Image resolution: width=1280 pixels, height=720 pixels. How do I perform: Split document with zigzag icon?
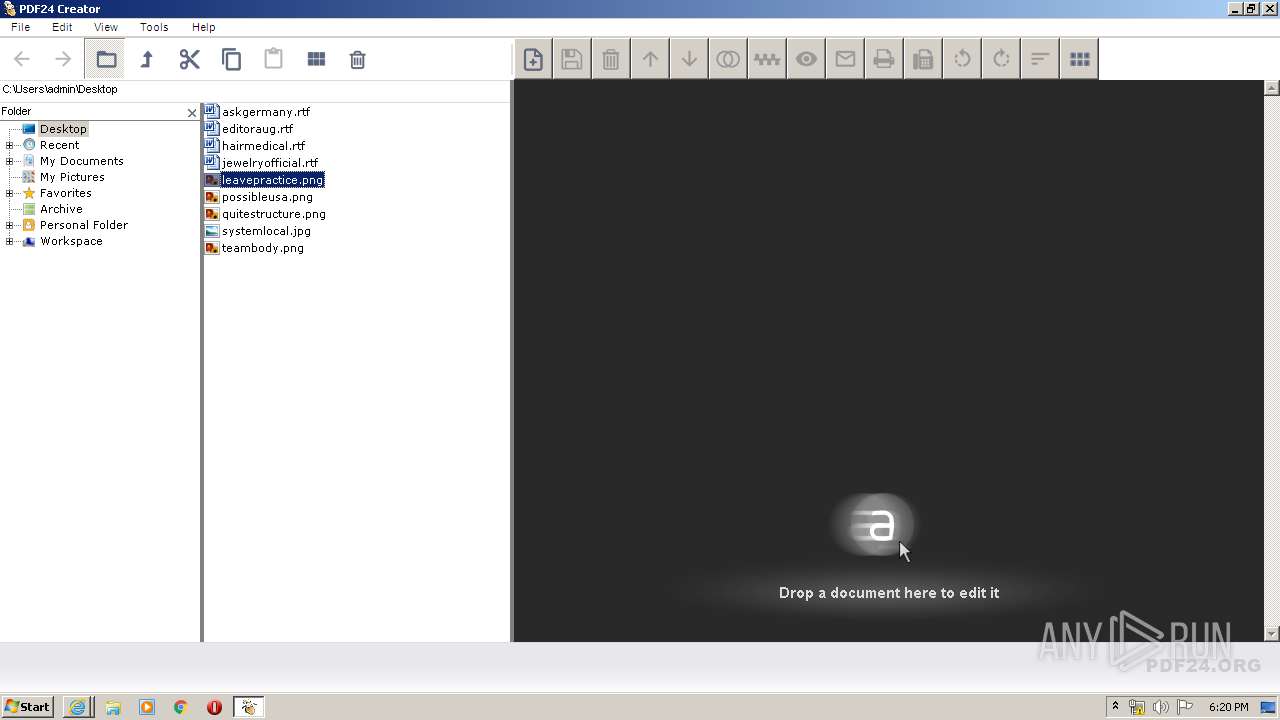click(767, 60)
